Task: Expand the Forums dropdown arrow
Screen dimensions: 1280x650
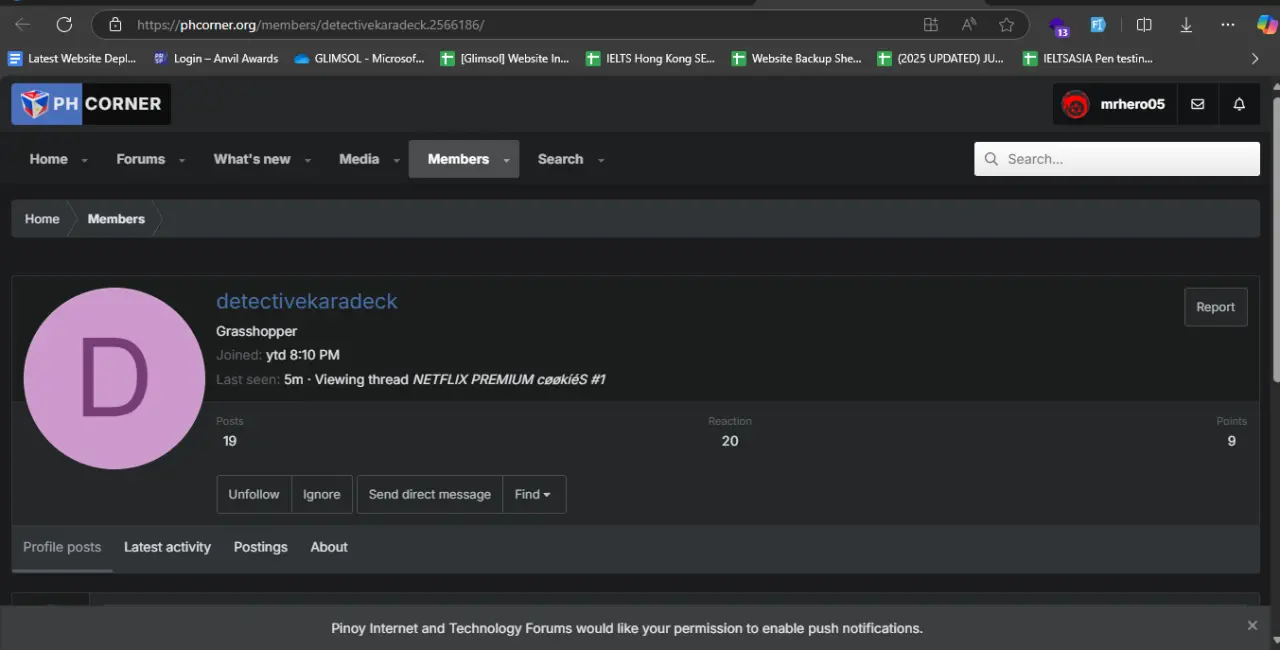Action: 181,160
